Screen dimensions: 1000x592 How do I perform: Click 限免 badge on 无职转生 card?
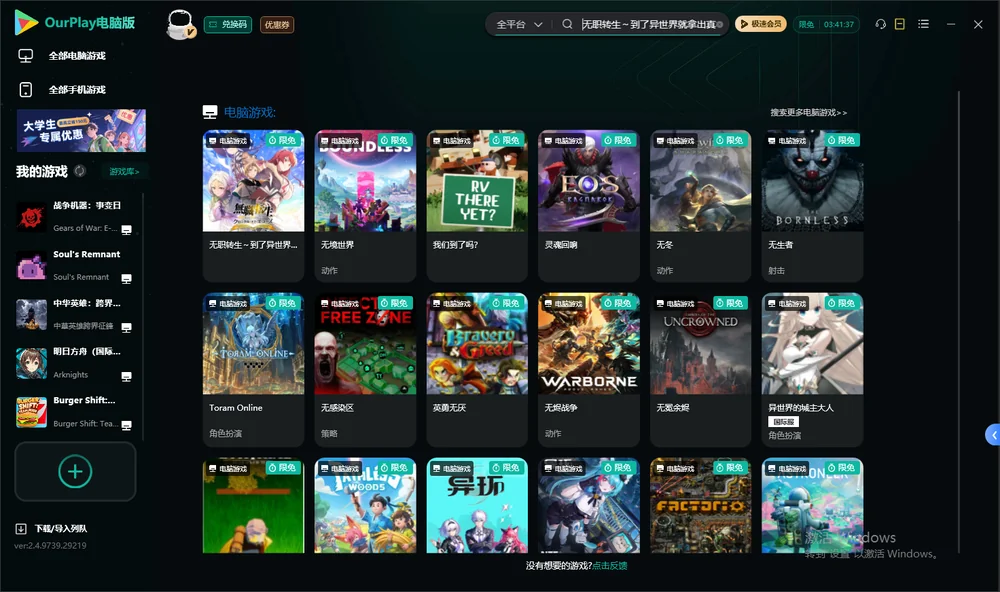(283, 140)
